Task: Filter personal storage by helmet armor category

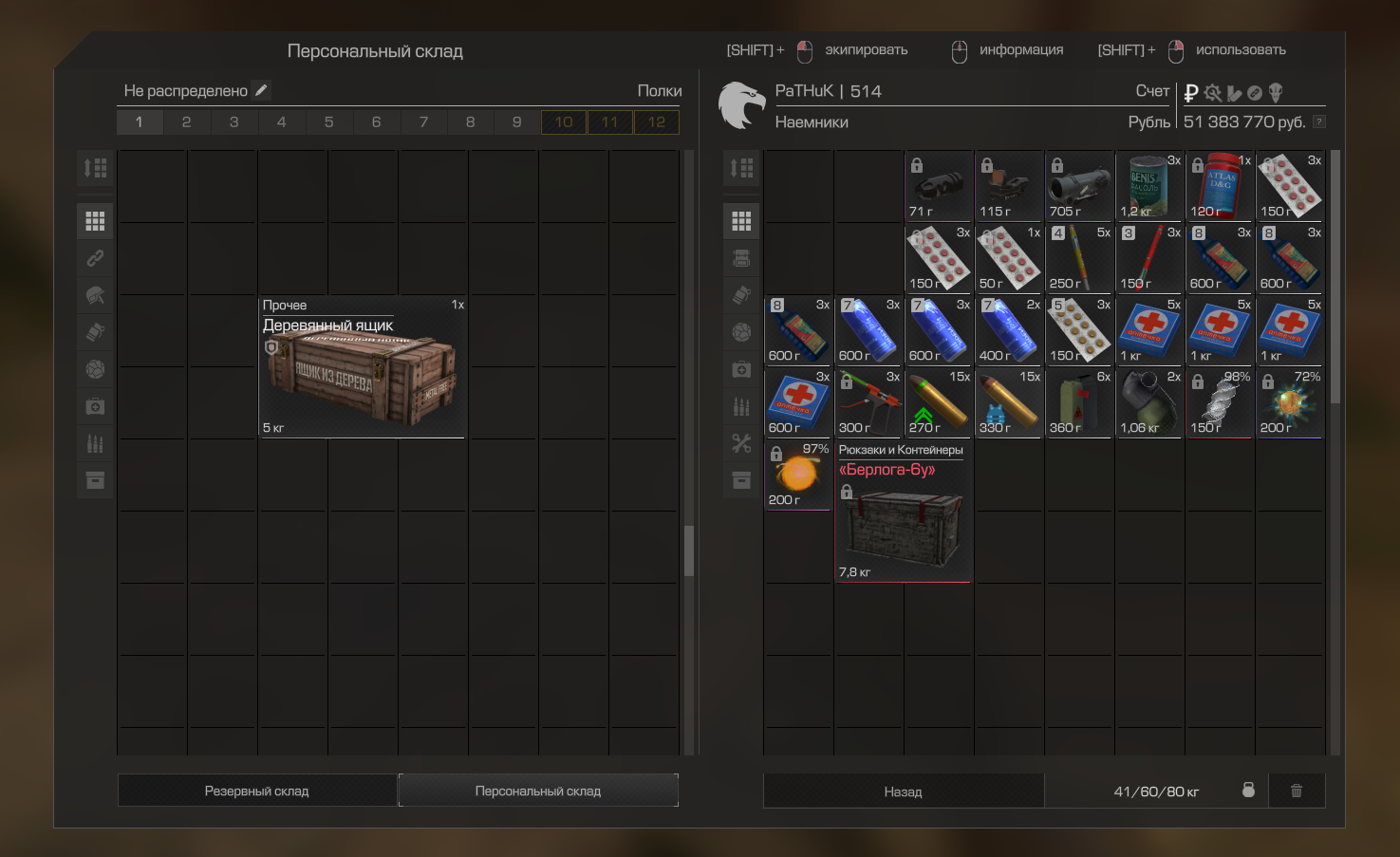Action: [95, 295]
